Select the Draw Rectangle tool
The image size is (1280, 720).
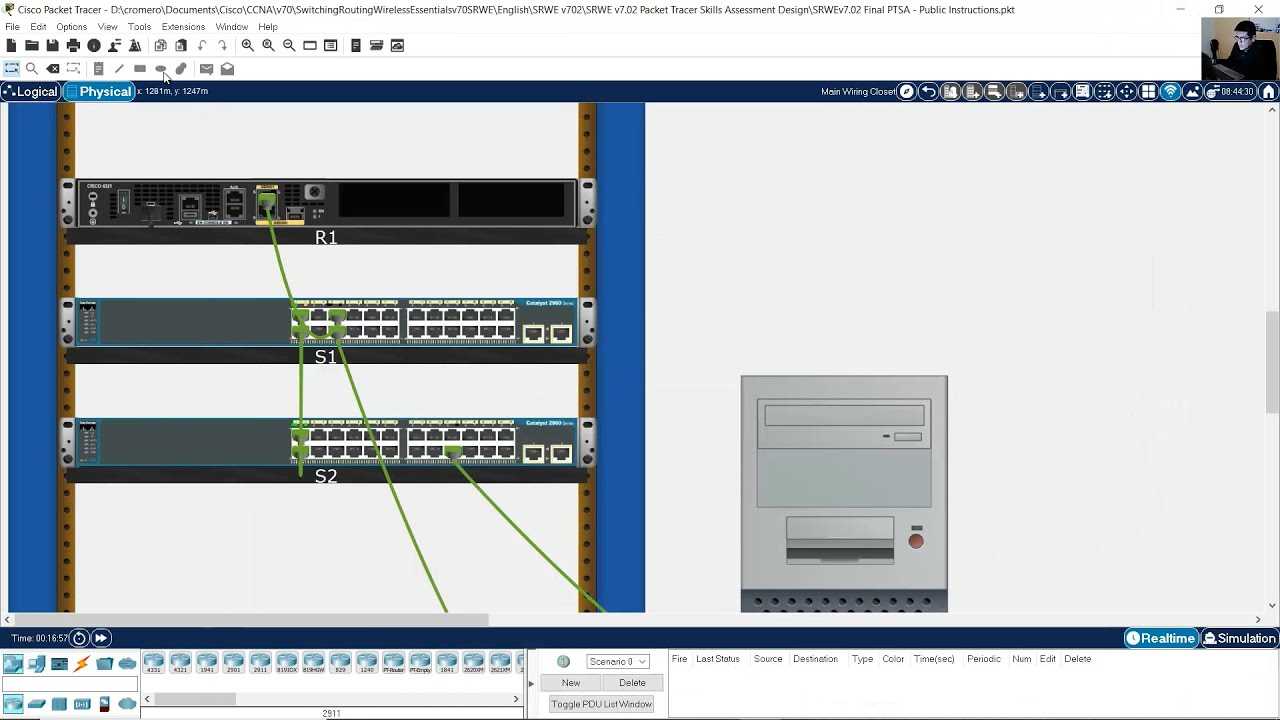140,69
